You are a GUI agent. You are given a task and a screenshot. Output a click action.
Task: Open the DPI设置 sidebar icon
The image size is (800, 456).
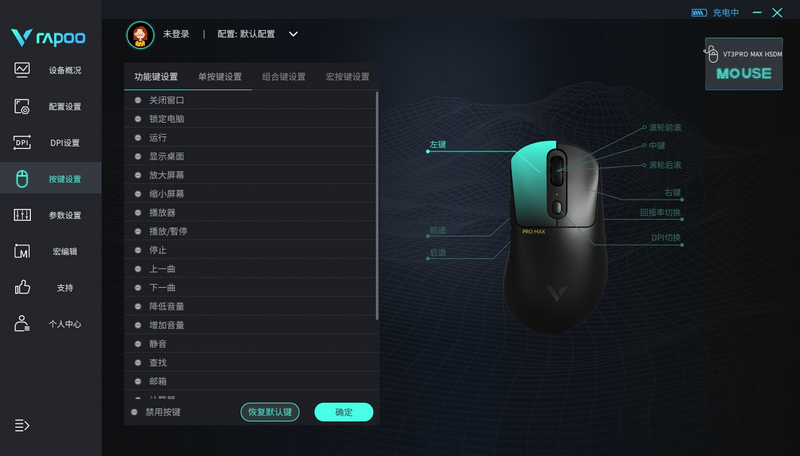22,142
